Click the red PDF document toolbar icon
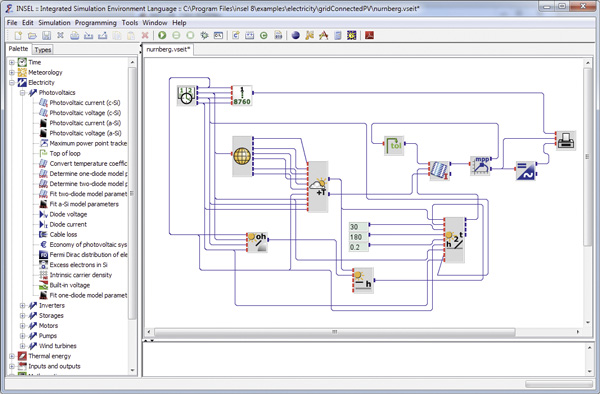This screenshot has width=600, height=394. coord(369,36)
